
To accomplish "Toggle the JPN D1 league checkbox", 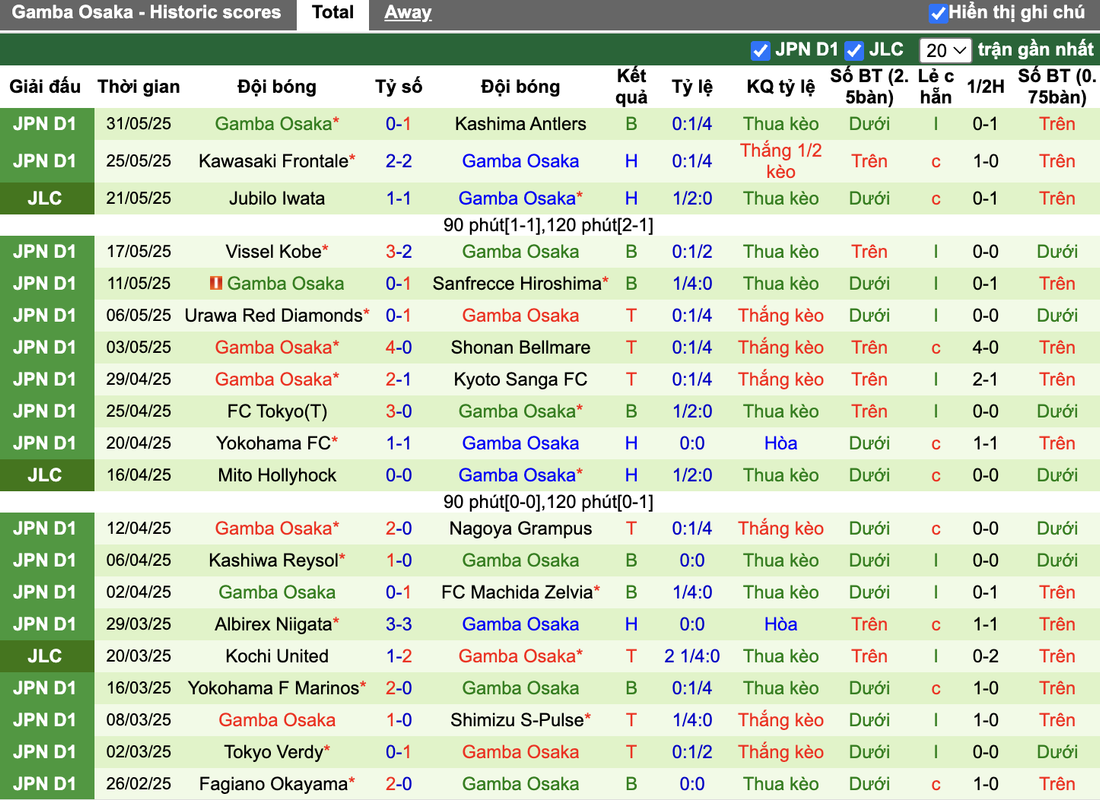I will pyautogui.click(x=760, y=51).
